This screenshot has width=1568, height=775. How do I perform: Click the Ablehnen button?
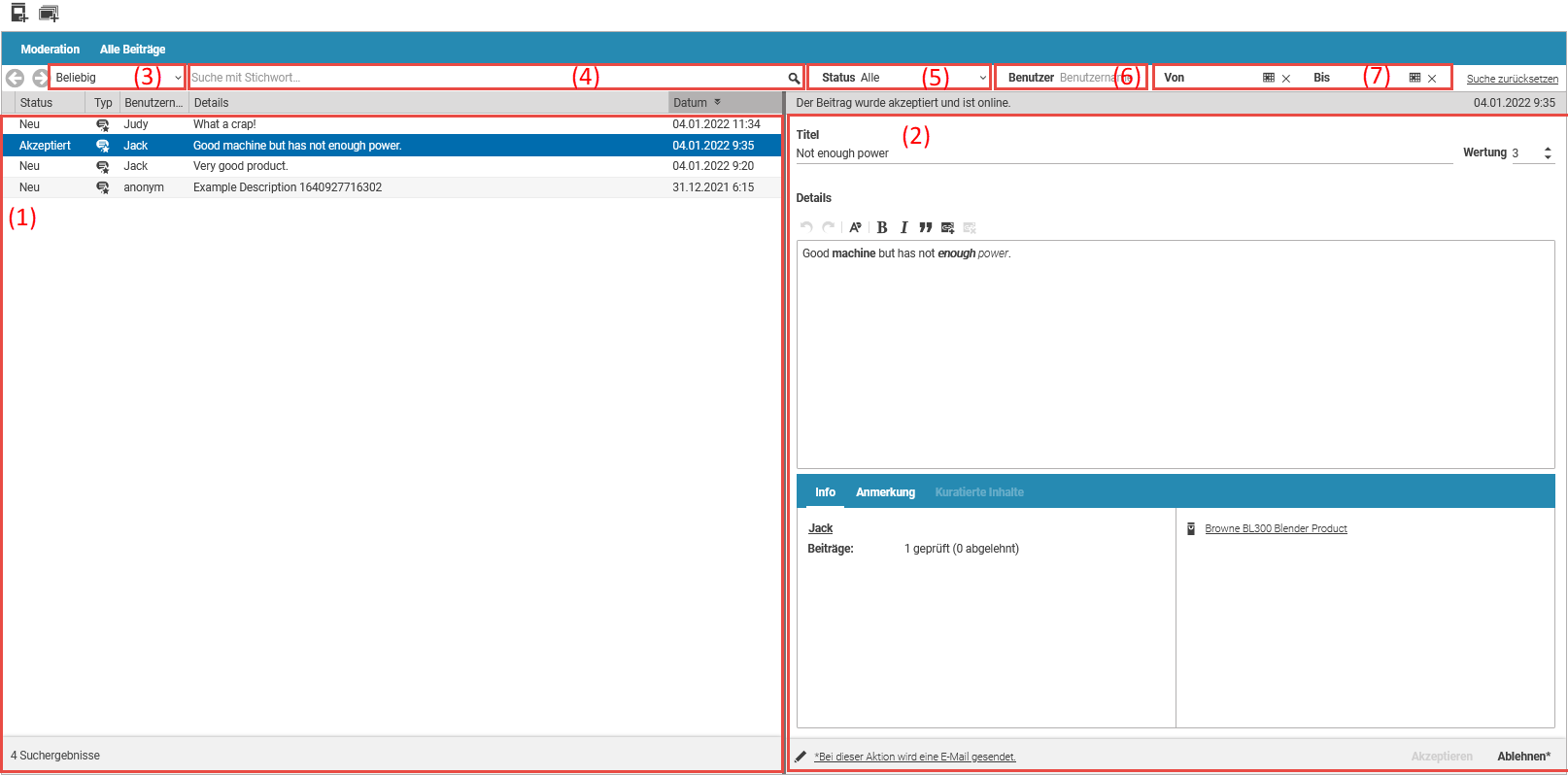tap(1523, 757)
